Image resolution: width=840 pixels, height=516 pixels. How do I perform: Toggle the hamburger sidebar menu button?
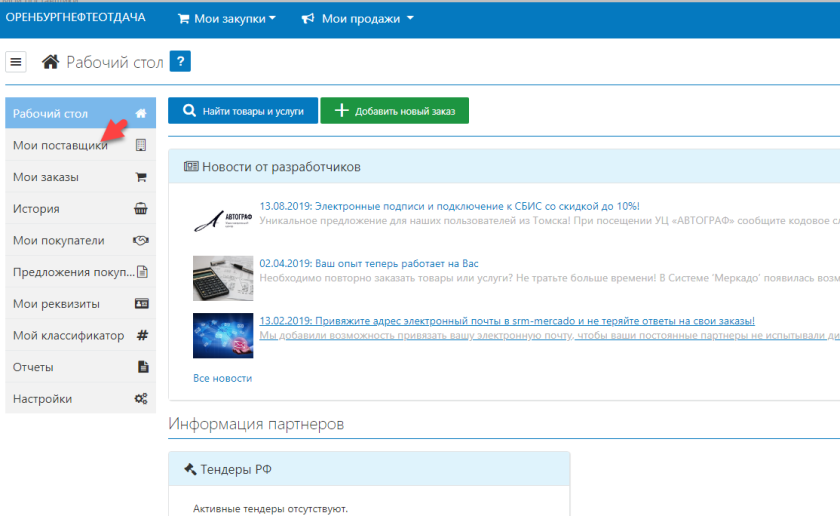coord(16,62)
